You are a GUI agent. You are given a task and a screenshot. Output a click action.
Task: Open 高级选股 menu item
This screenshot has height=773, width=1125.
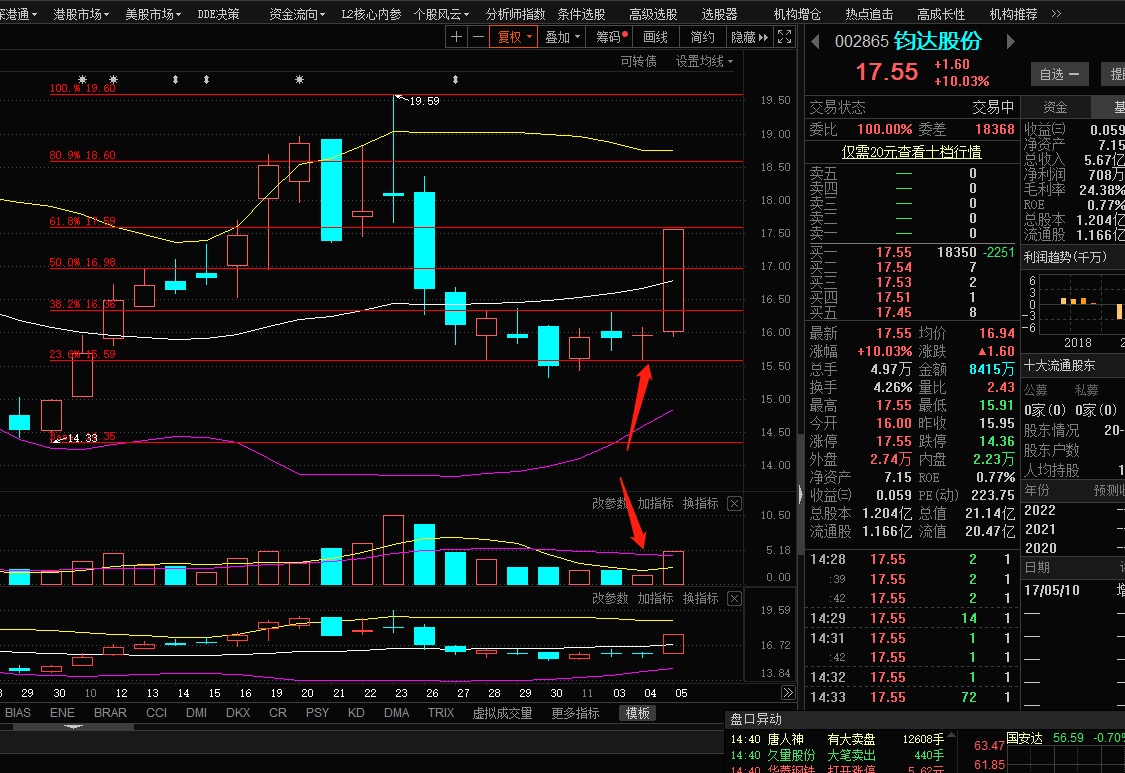653,14
